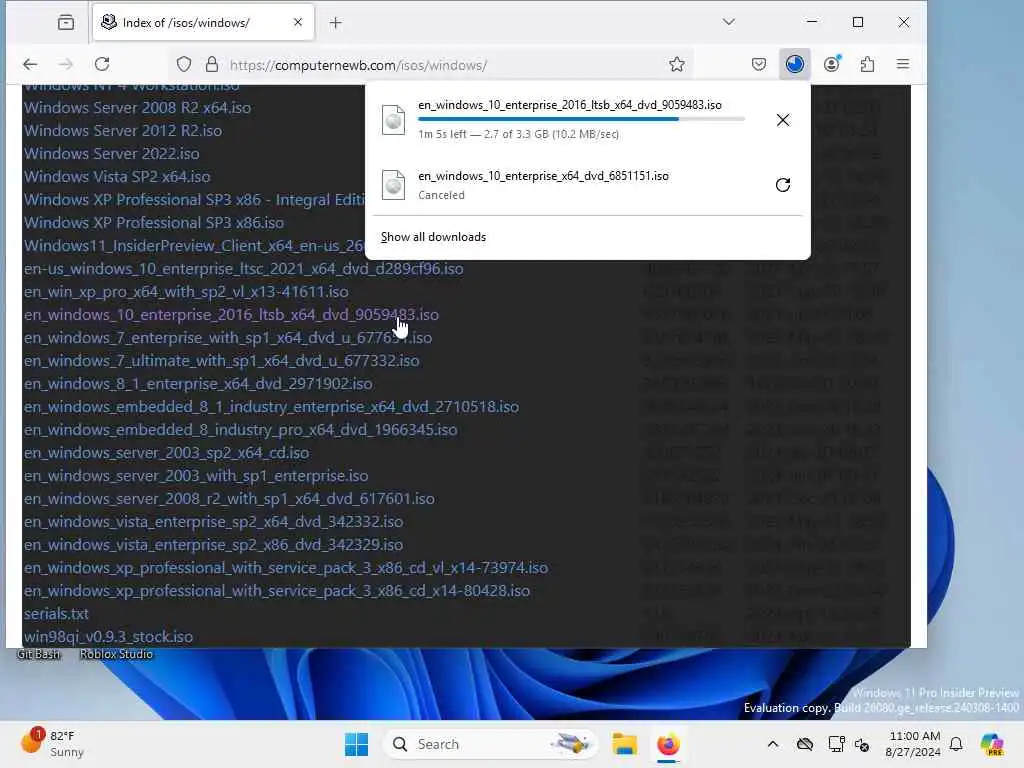Viewport: 1024px width, 768px height.
Task: Download en_windows_server_2003_sp2_x64_cd.iso
Action: pyautogui.click(x=167, y=453)
